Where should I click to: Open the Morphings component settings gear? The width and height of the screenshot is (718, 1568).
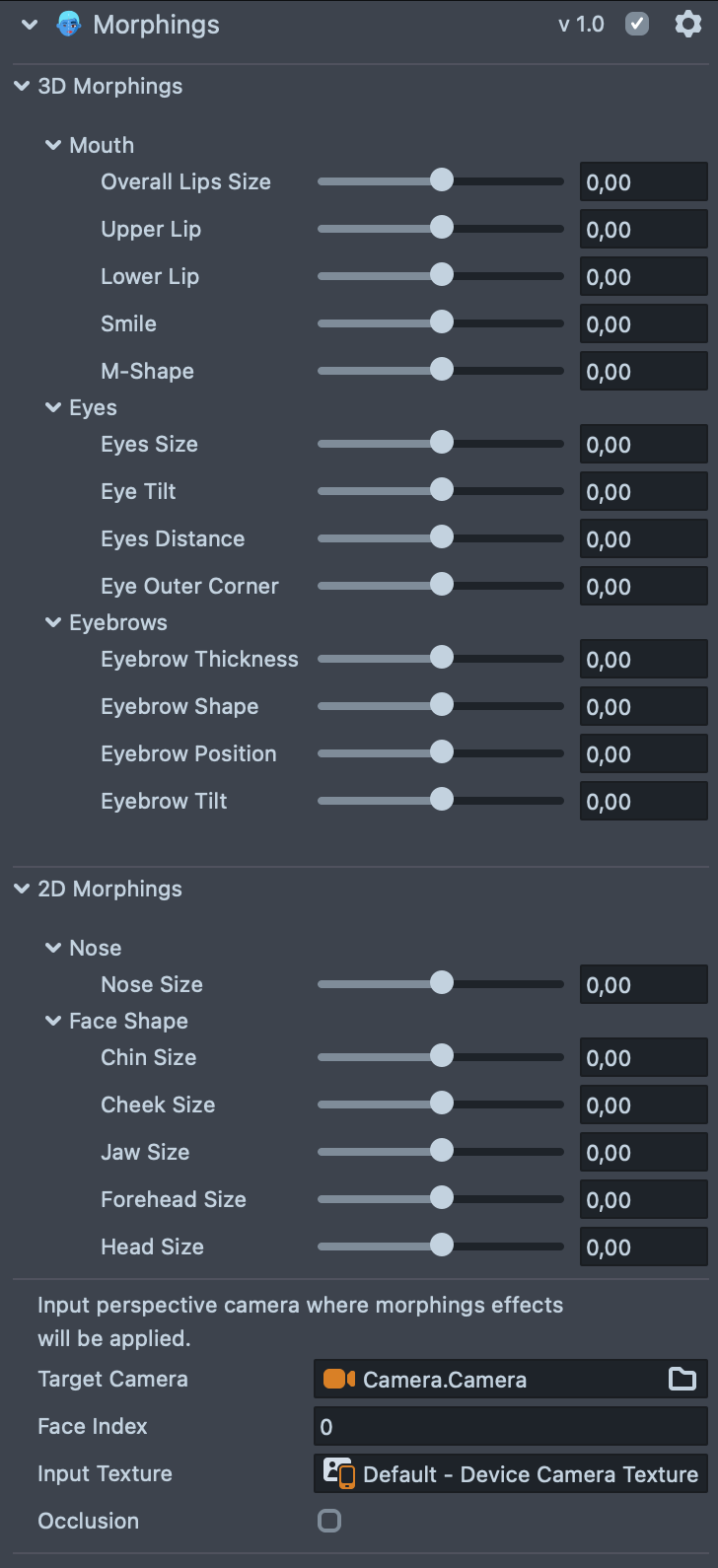click(x=687, y=24)
